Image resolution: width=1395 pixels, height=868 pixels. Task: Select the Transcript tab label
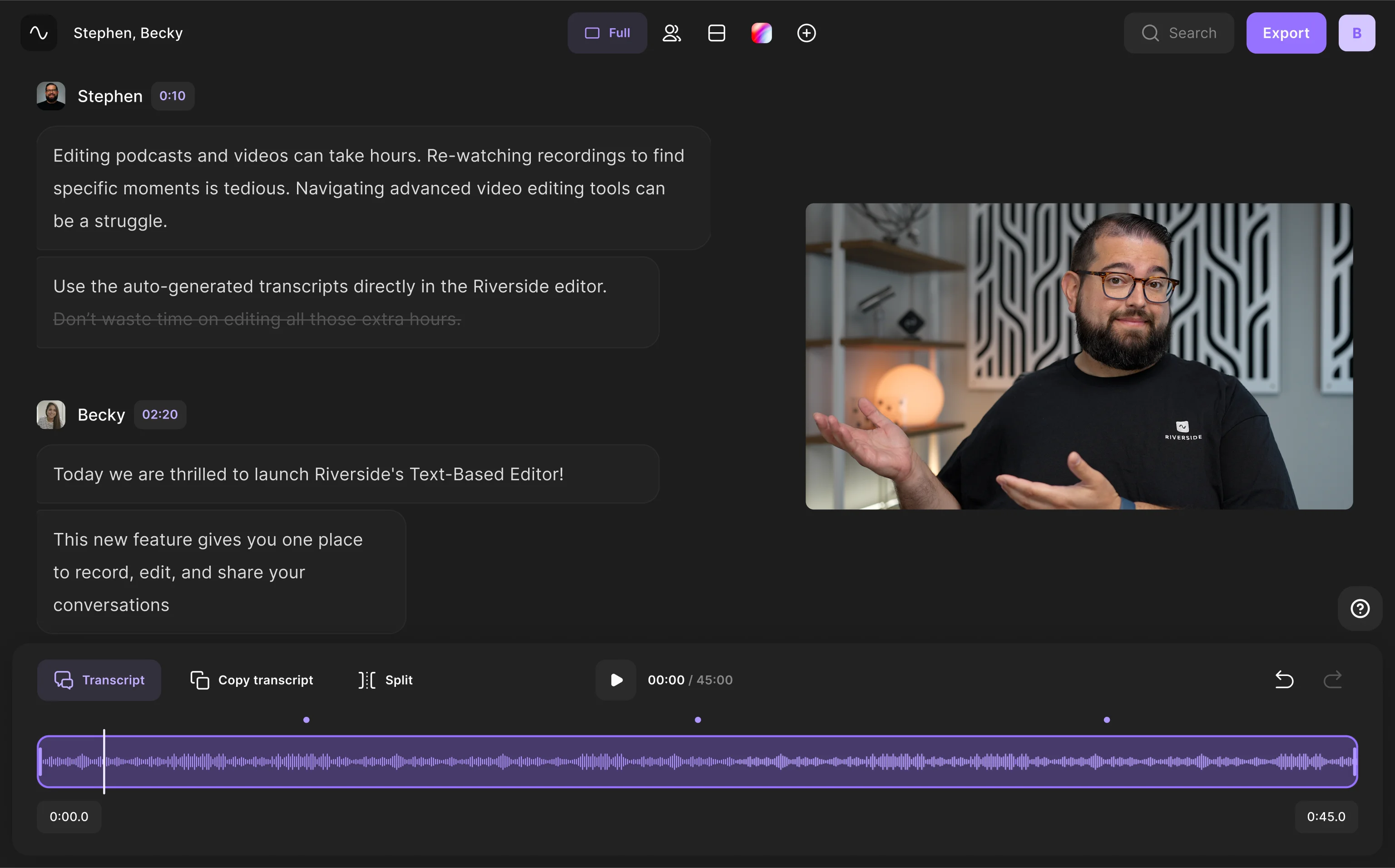113,680
